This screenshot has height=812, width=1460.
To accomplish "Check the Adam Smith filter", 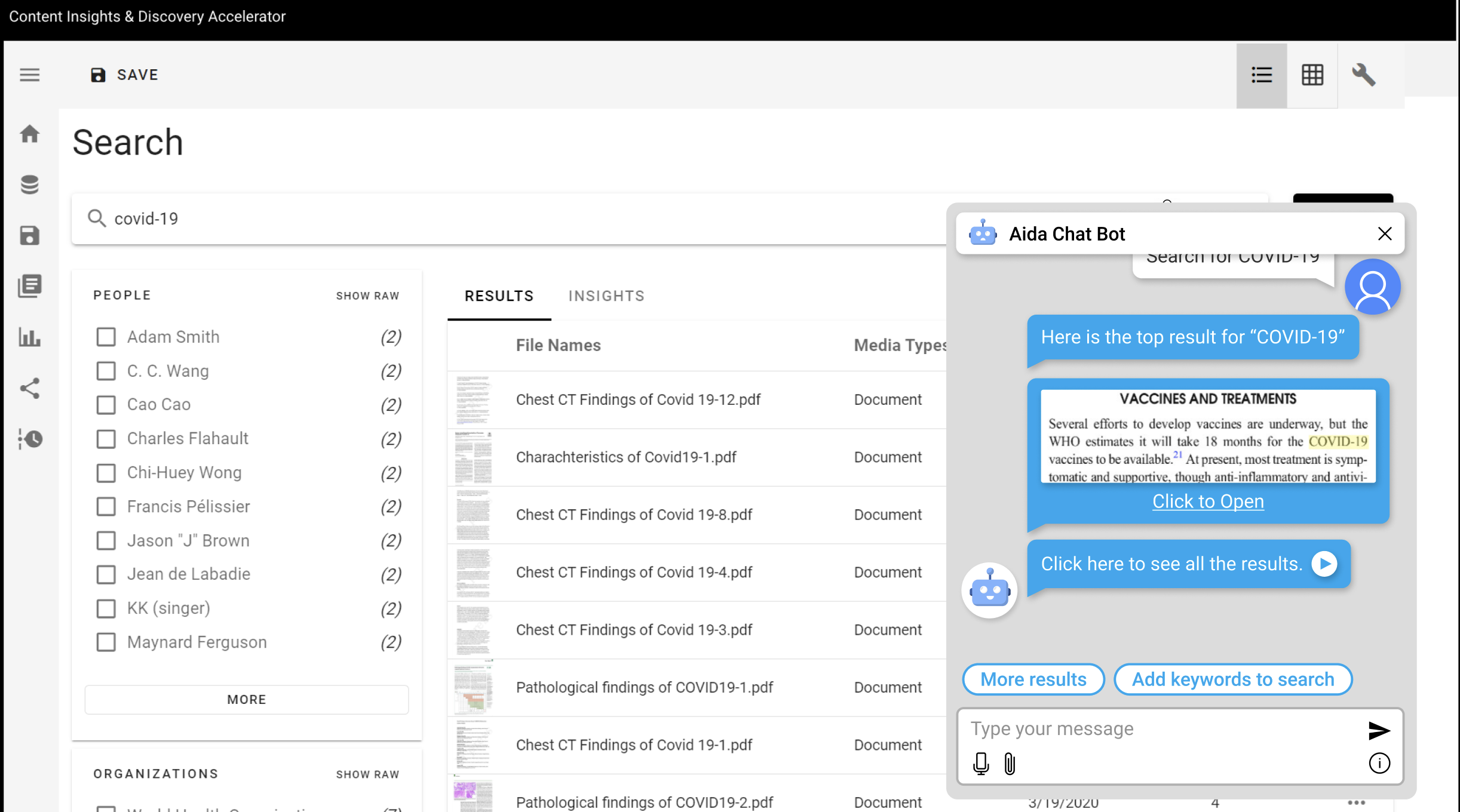I will [106, 337].
